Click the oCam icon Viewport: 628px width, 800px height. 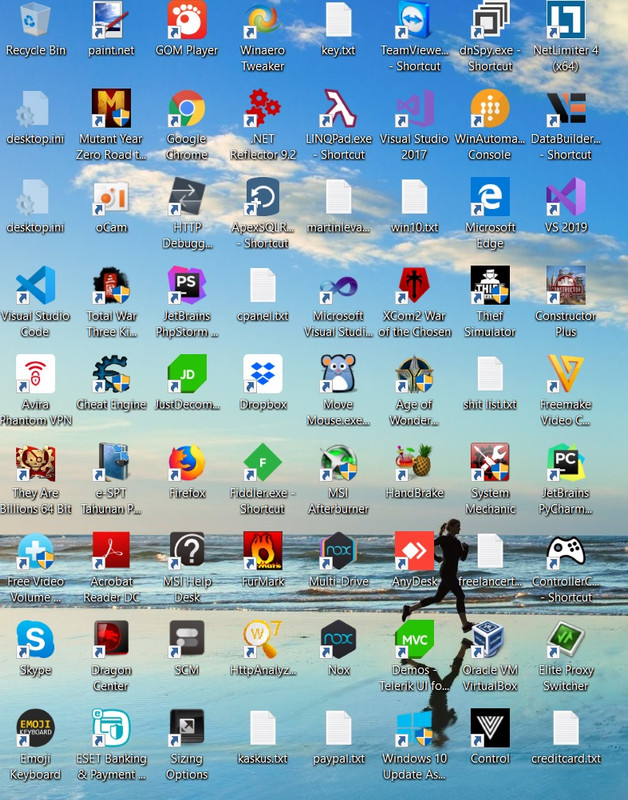click(x=111, y=197)
